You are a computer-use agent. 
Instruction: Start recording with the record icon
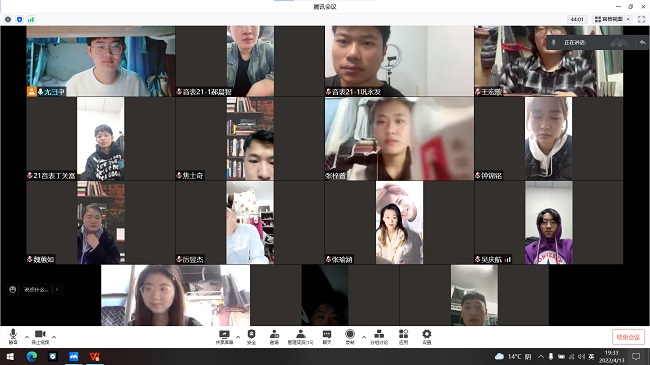[x=350, y=337]
